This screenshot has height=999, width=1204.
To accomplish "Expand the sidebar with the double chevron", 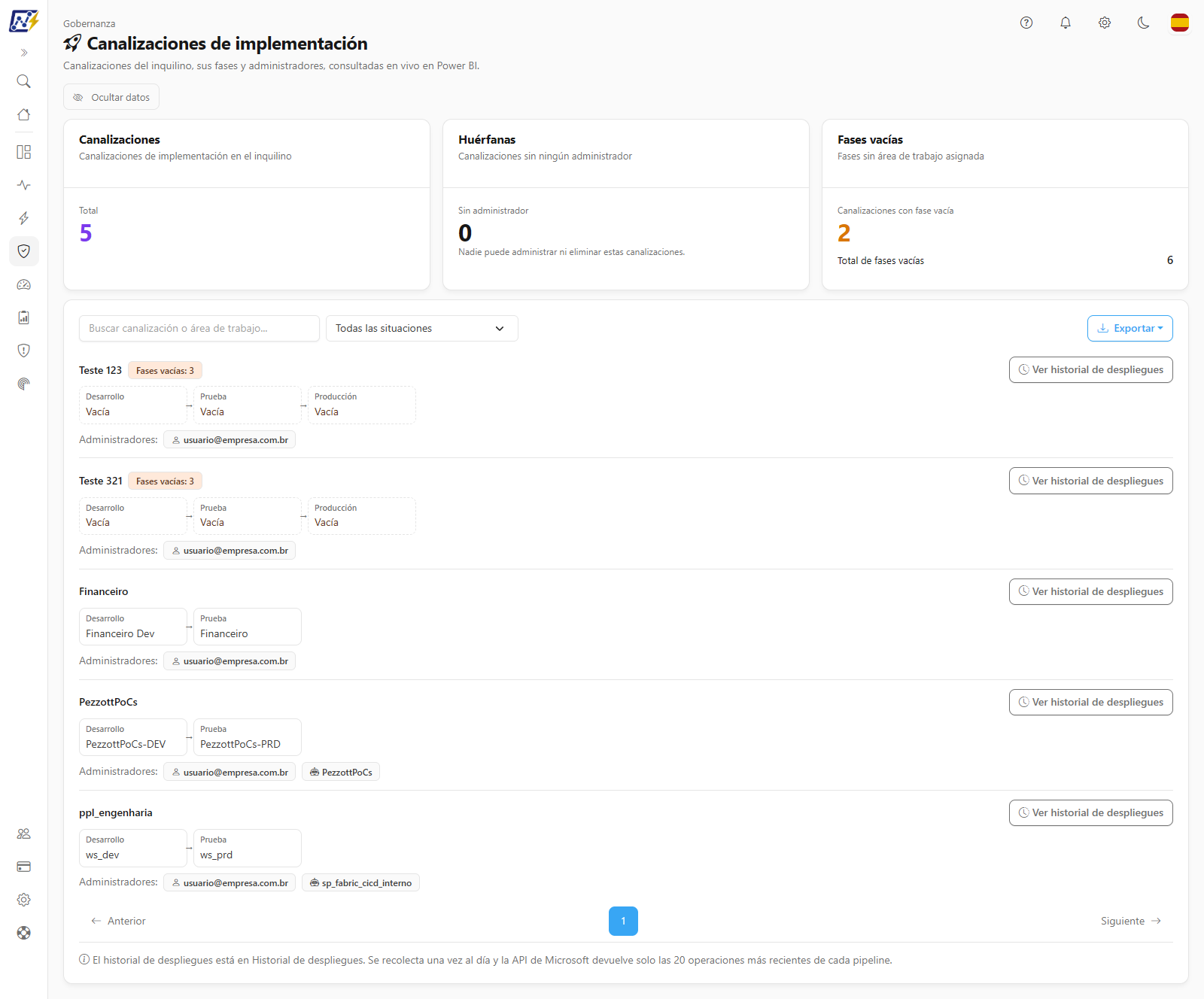I will tap(24, 53).
